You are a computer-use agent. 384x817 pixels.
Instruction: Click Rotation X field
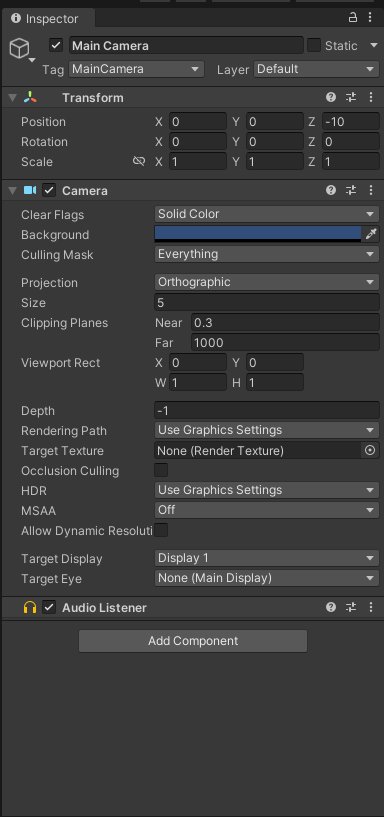pyautogui.click(x=197, y=142)
